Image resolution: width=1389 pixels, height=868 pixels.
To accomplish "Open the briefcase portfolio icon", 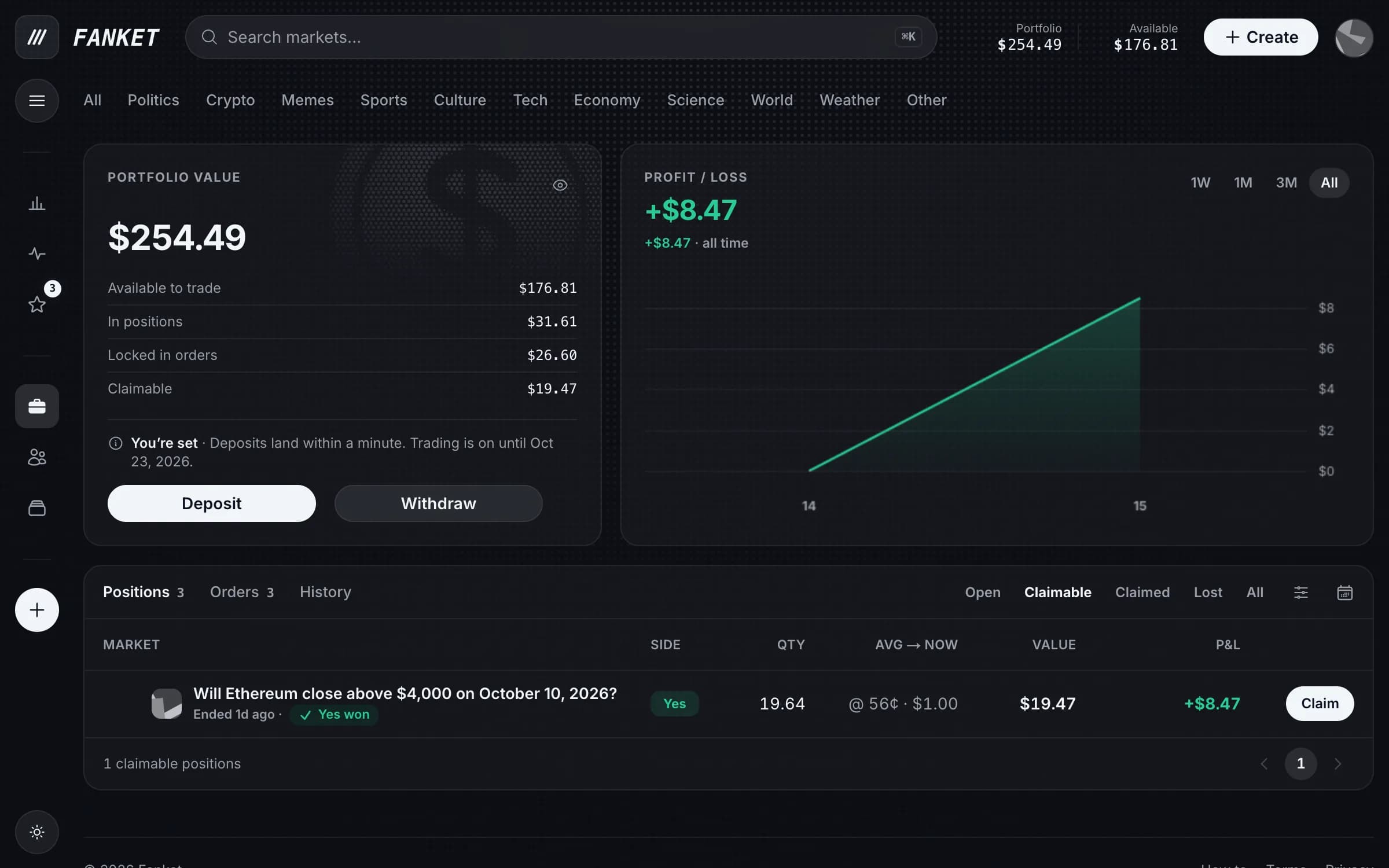I will [36, 406].
